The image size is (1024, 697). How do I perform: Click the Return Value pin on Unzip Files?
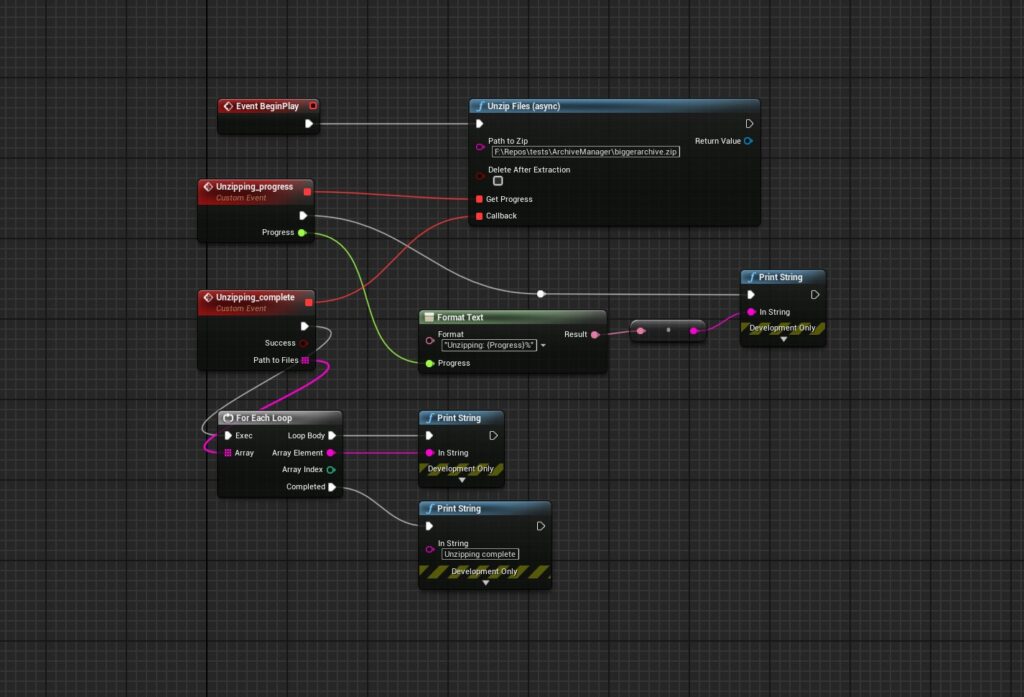click(748, 141)
